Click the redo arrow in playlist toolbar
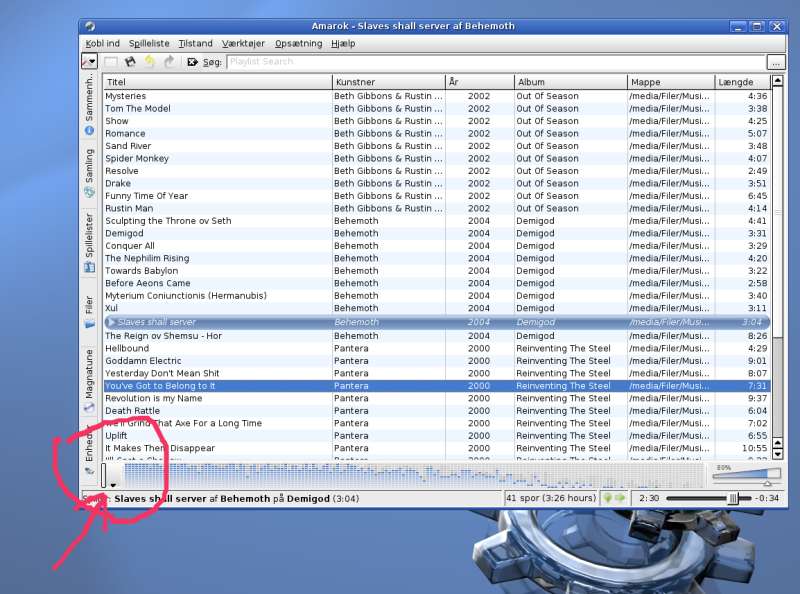This screenshot has height=594, width=800. [x=169, y=62]
